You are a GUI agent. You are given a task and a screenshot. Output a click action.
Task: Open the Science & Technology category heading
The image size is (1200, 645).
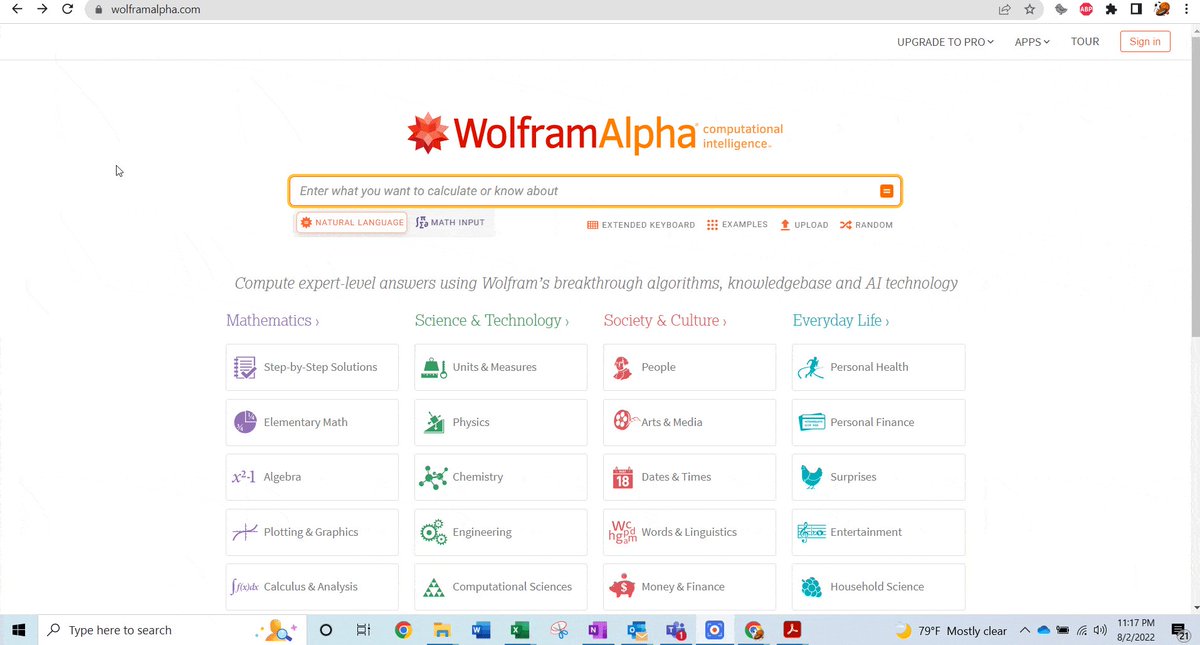[491, 320]
